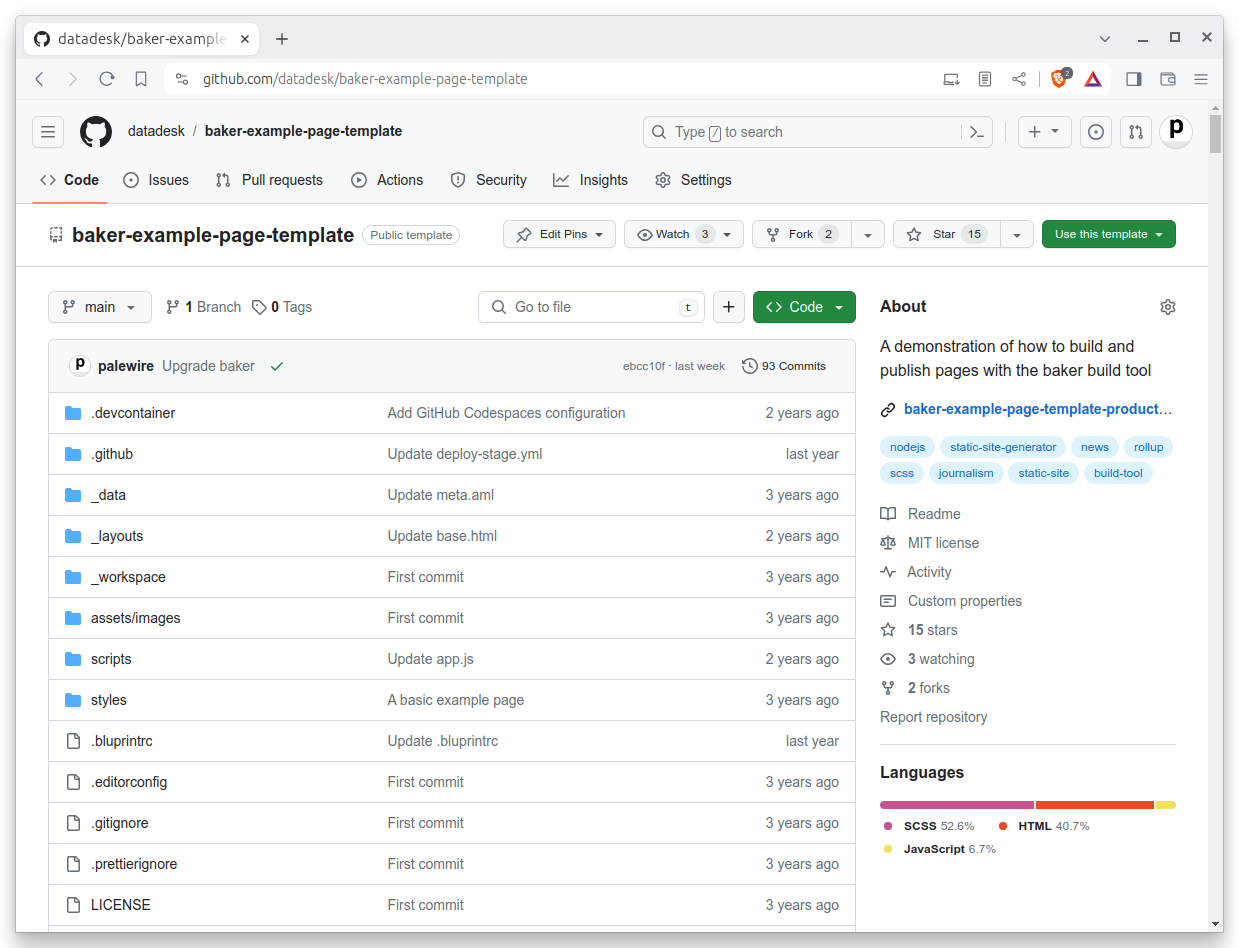Open the Watch notifications dropdown
The width and height of the screenshot is (1239, 948).
point(684,234)
